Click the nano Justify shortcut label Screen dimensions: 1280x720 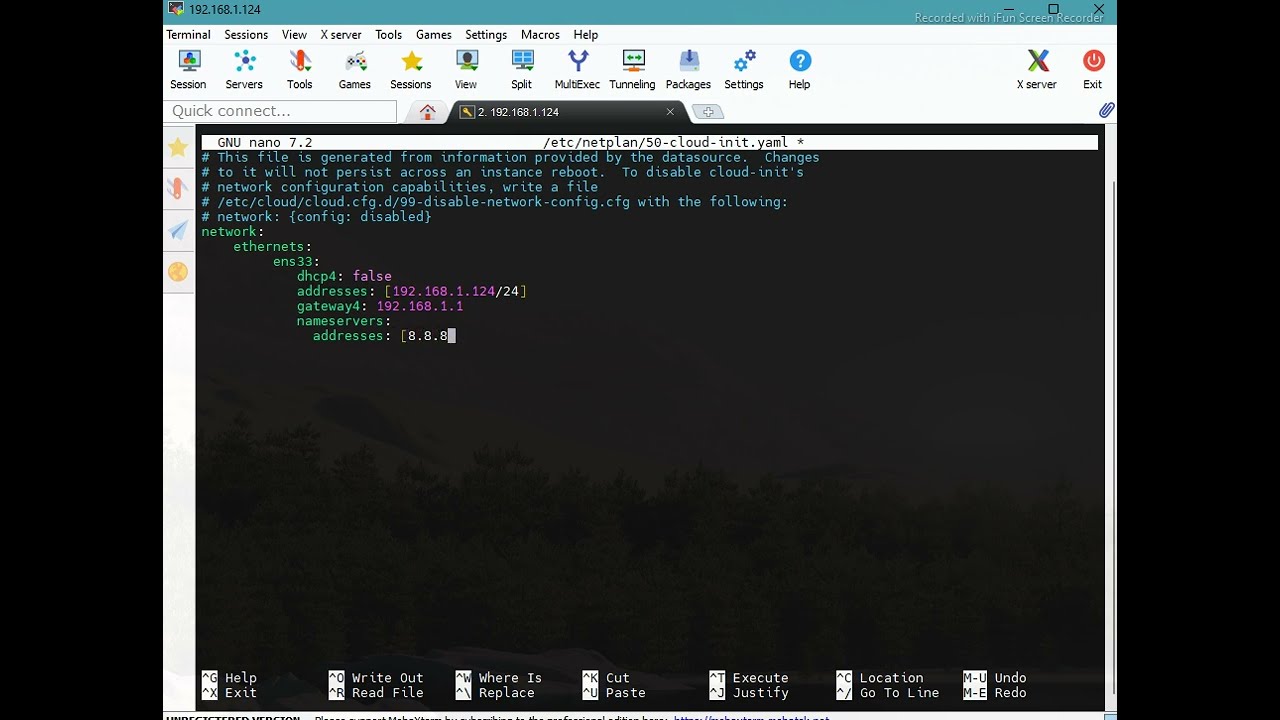(760, 693)
